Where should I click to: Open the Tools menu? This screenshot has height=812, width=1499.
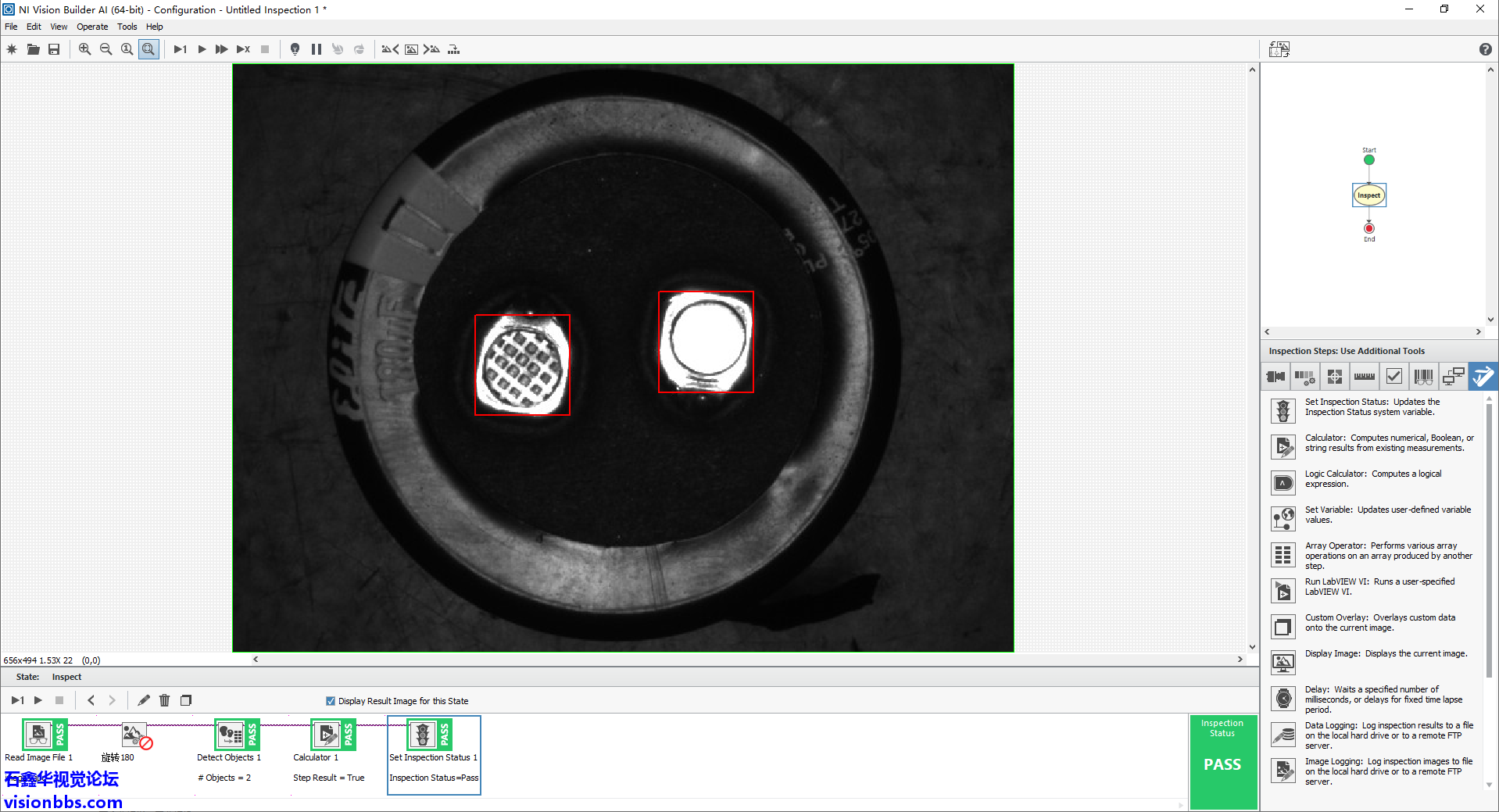tap(127, 27)
